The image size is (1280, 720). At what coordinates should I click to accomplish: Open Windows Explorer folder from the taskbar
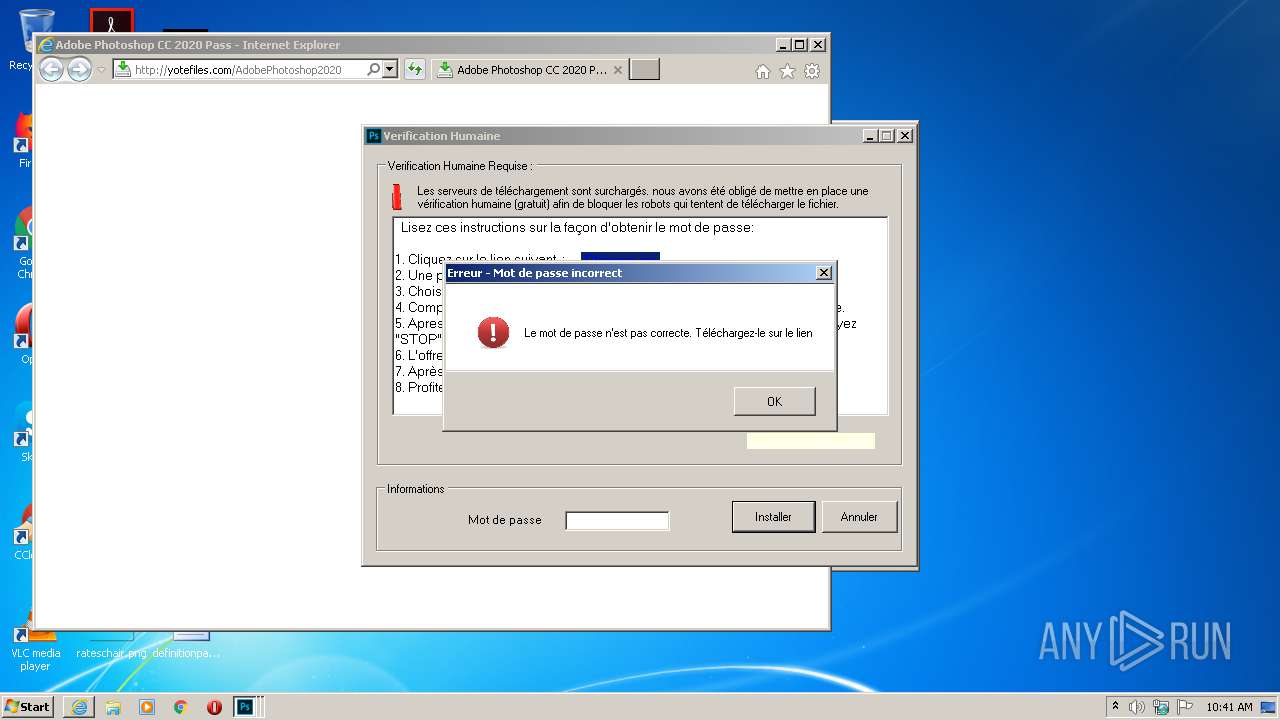113,707
